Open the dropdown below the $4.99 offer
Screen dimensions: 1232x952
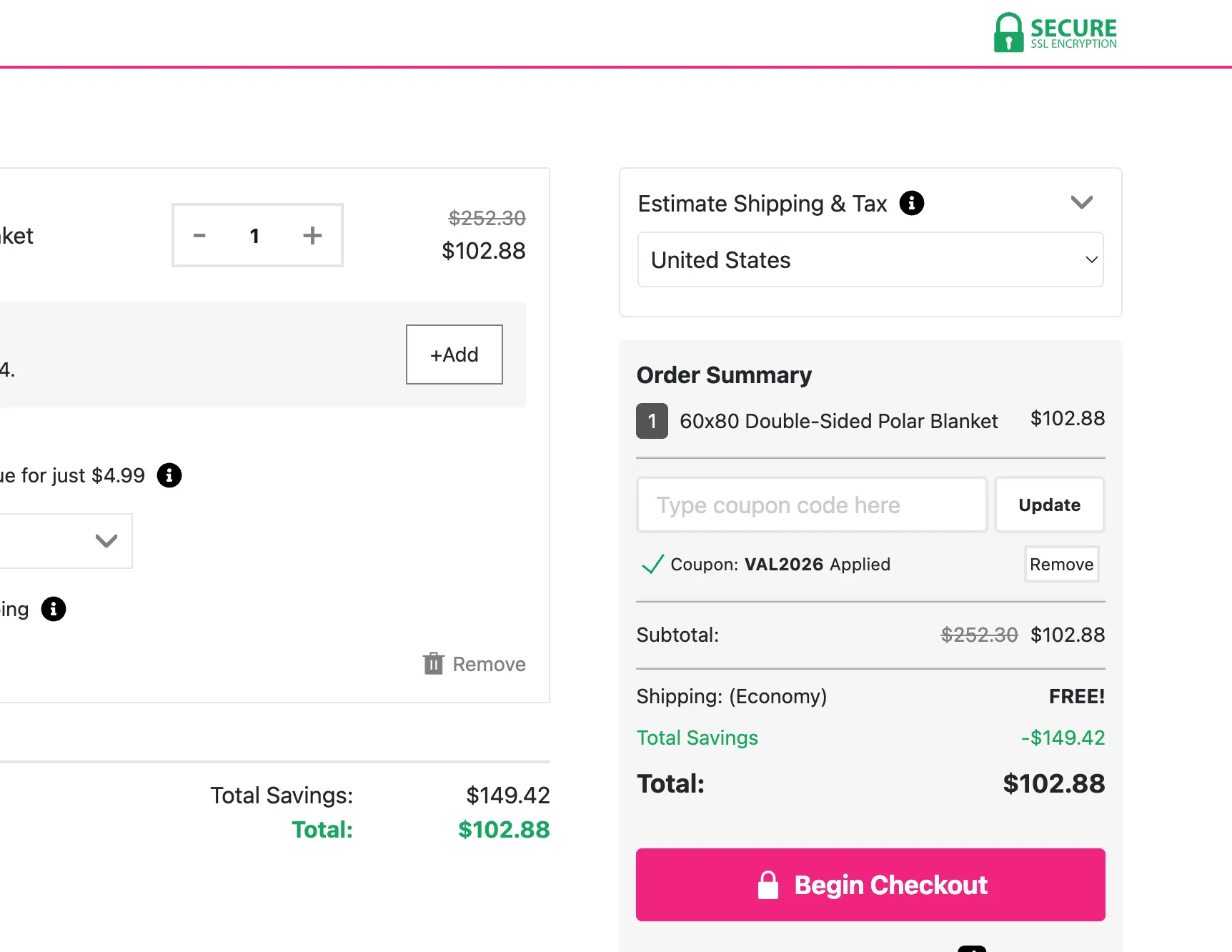click(x=66, y=541)
